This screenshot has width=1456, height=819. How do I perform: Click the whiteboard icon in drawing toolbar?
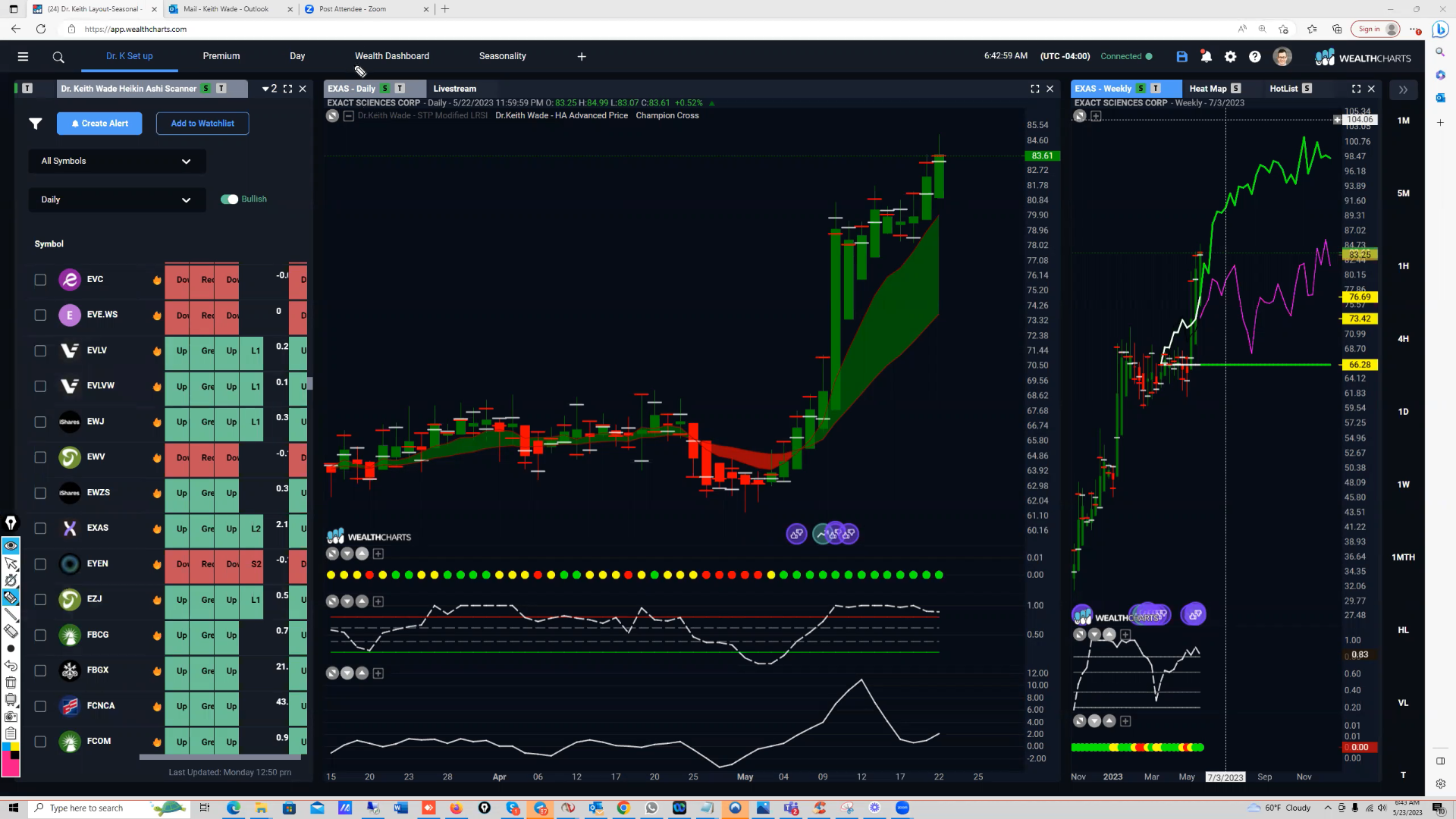click(11, 699)
